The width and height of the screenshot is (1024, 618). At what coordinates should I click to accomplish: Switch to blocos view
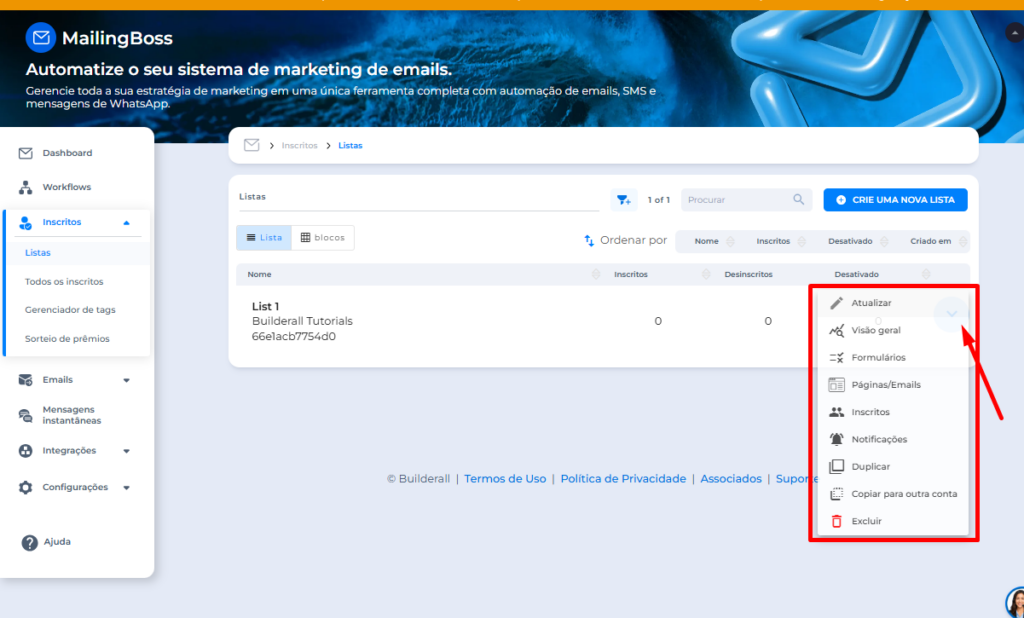(323, 237)
